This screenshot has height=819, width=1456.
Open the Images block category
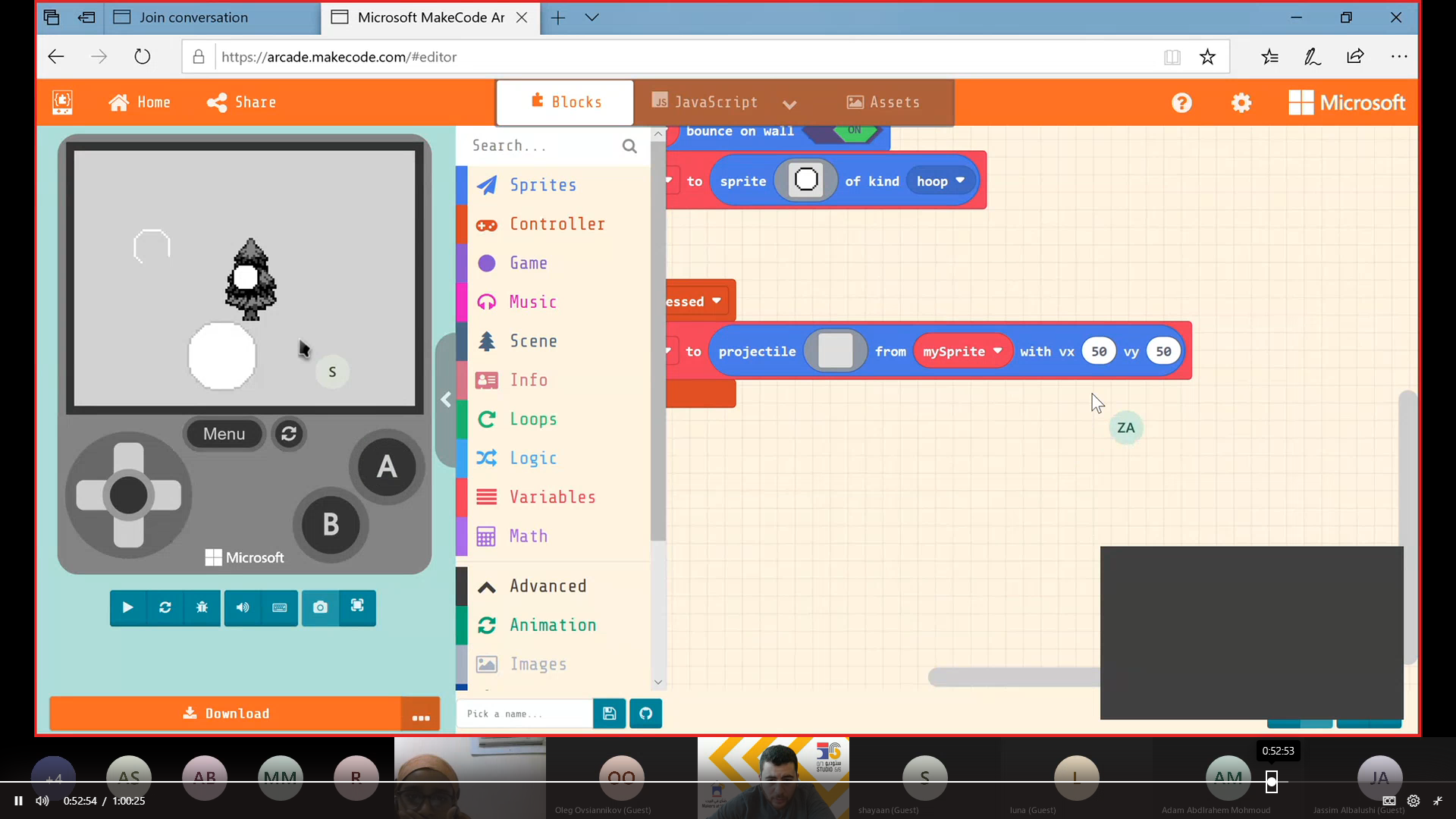click(x=554, y=664)
